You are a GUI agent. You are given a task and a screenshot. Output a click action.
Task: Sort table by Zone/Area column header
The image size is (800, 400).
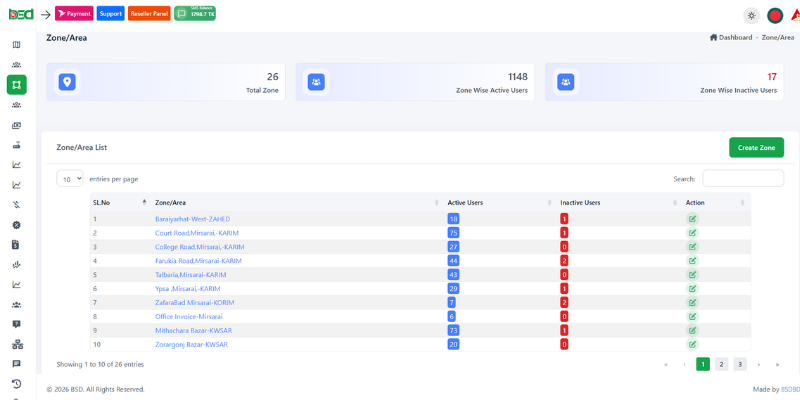(170, 202)
